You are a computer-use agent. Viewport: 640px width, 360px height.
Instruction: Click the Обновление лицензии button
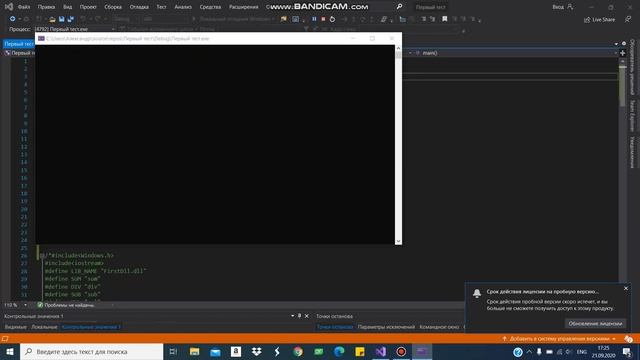click(596, 323)
